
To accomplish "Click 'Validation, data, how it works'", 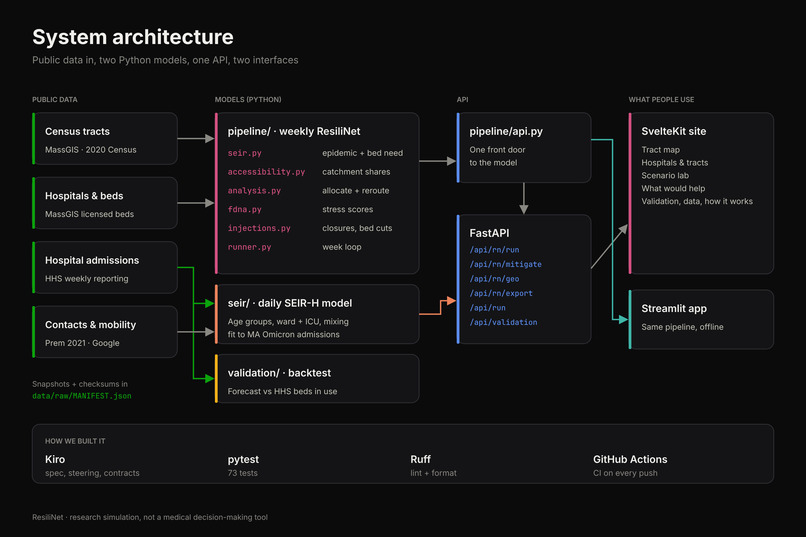I will tap(697, 201).
